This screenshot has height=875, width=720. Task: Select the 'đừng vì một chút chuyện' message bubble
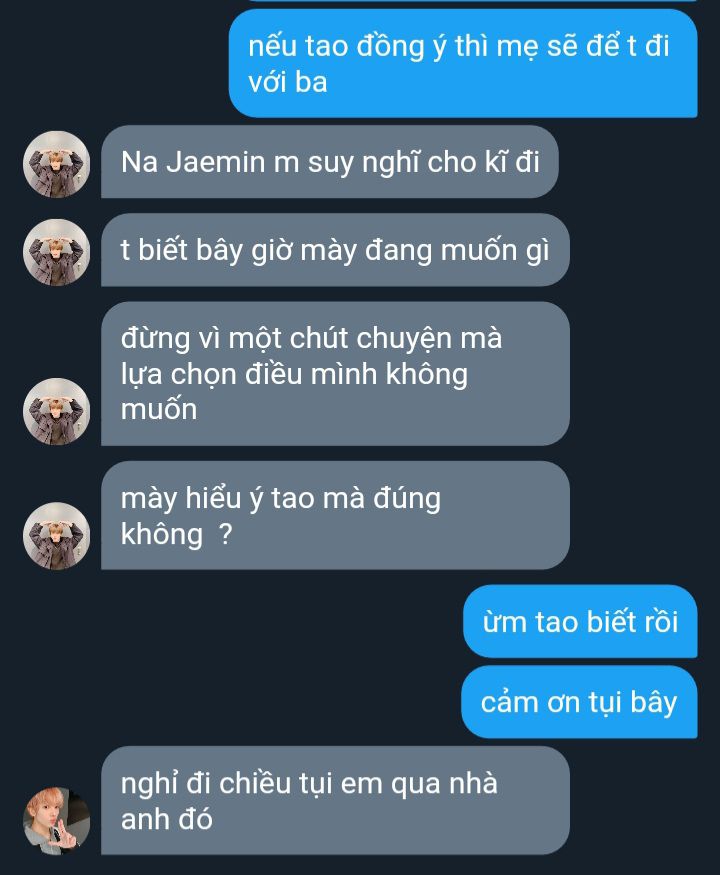335,374
